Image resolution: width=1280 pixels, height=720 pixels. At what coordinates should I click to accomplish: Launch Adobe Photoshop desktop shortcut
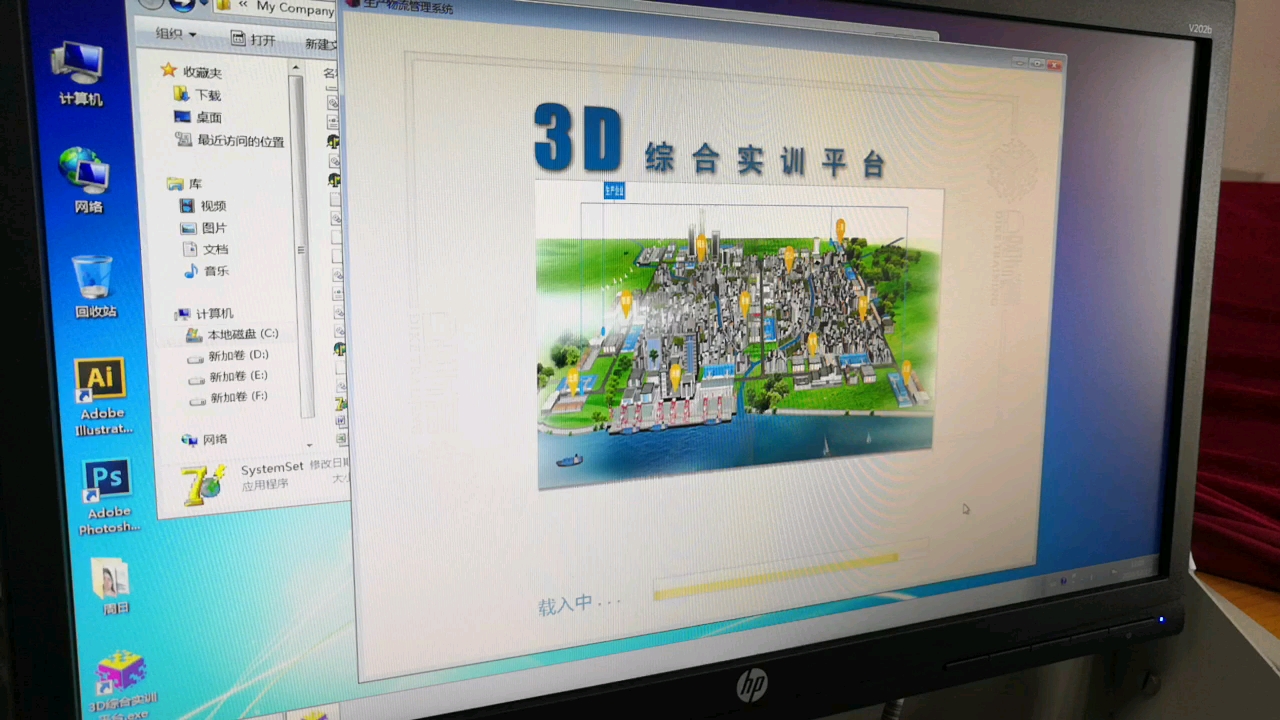pyautogui.click(x=107, y=497)
